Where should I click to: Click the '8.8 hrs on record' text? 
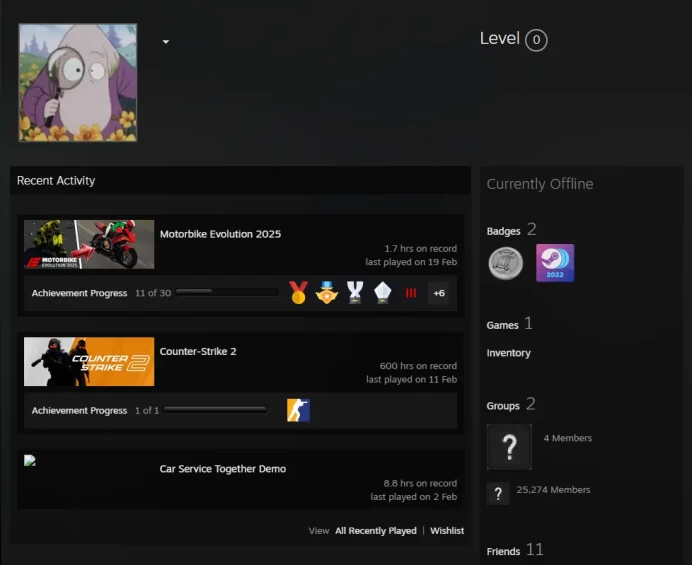(420, 483)
